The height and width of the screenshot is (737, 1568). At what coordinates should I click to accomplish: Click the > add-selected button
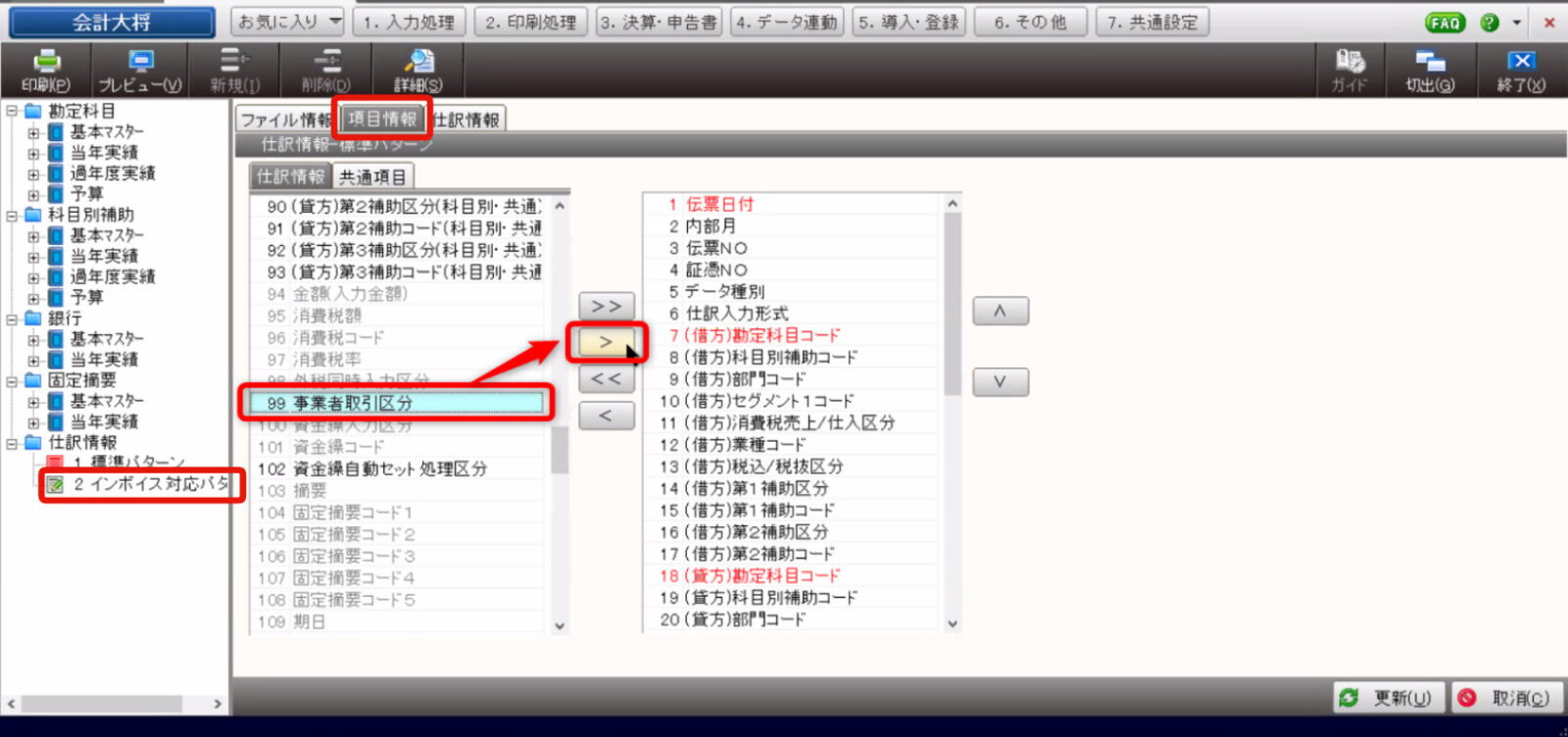pos(607,342)
